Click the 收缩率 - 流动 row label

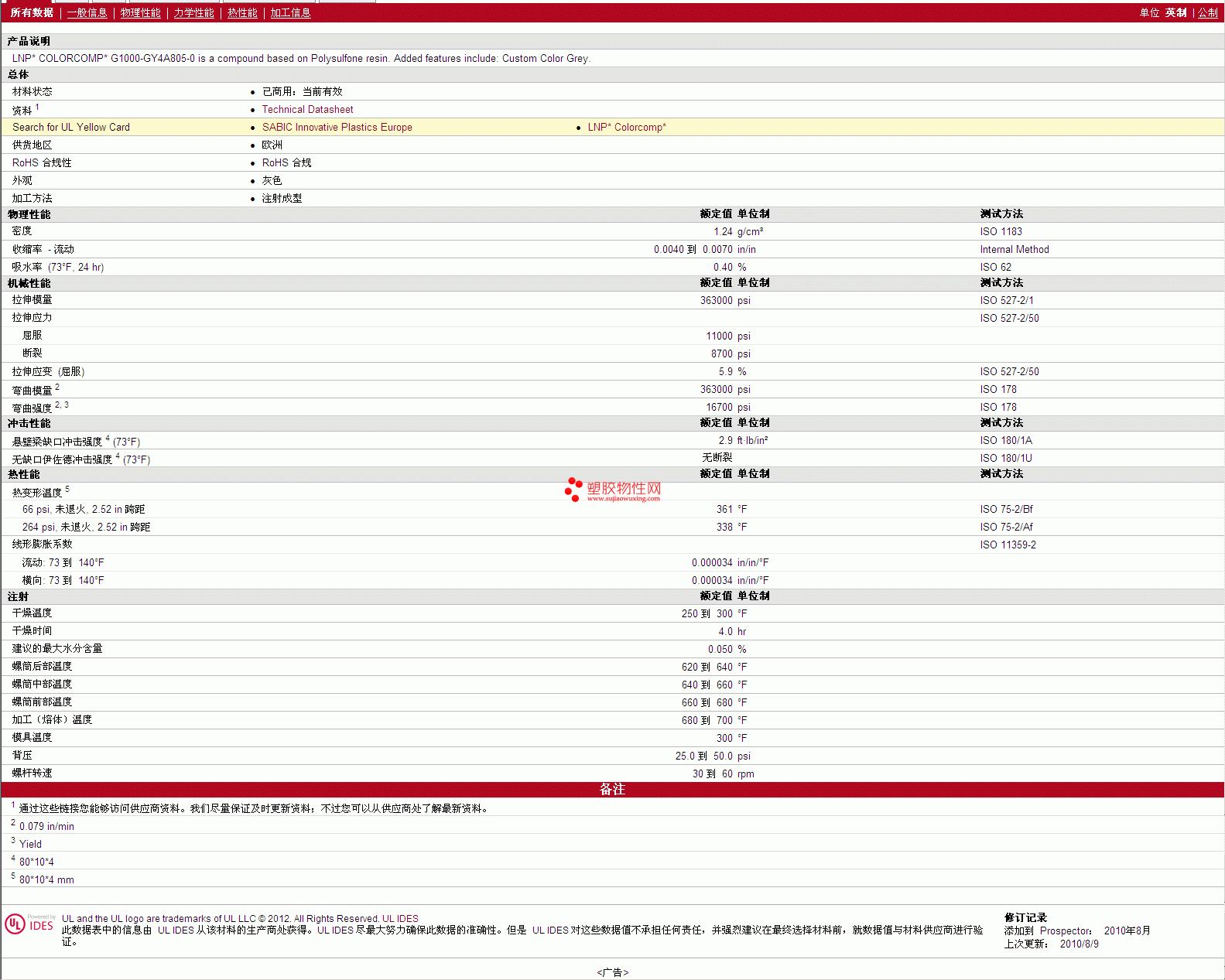pyautogui.click(x=43, y=250)
